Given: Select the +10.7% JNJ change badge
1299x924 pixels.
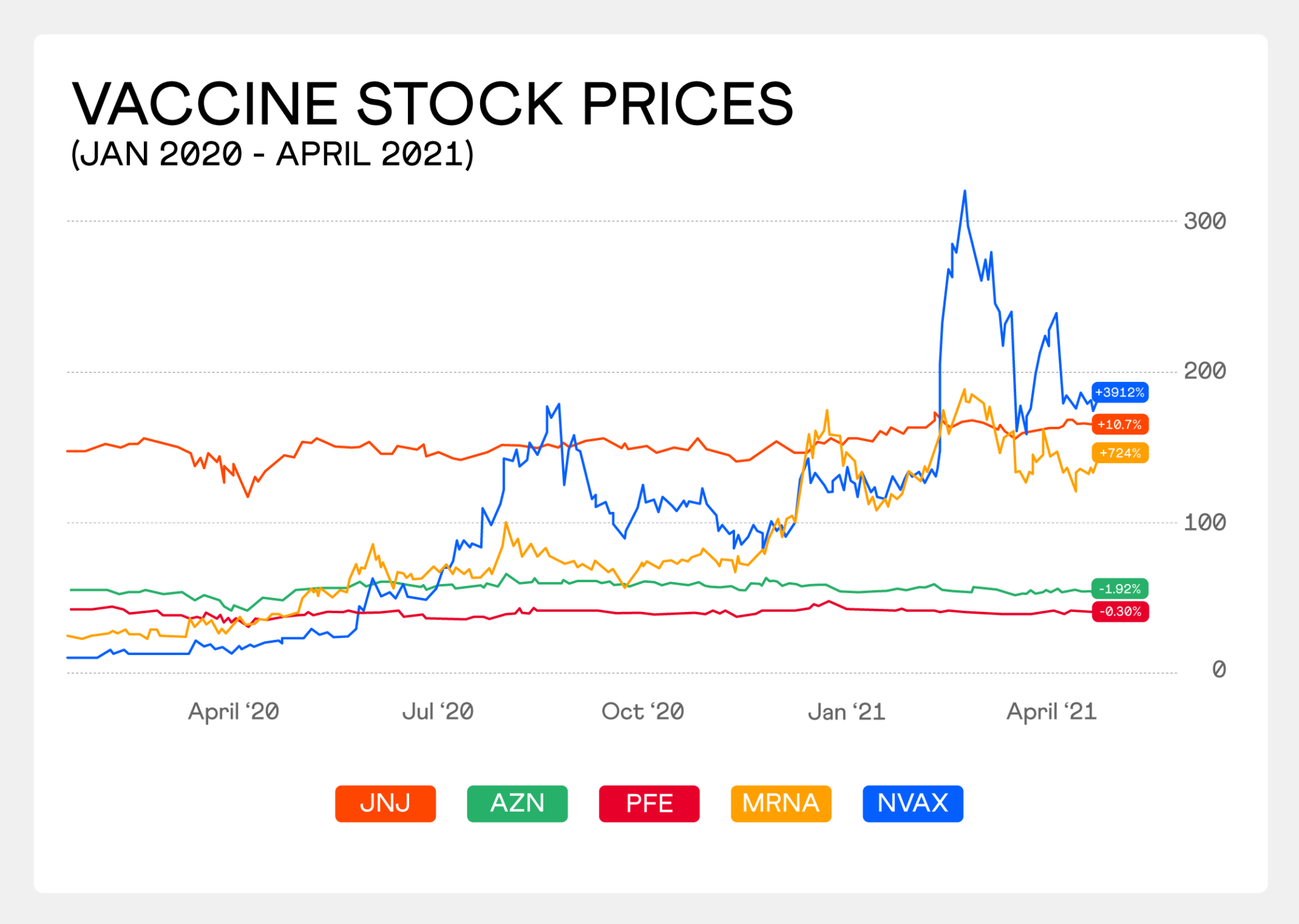Looking at the screenshot, I should pos(1119,424).
